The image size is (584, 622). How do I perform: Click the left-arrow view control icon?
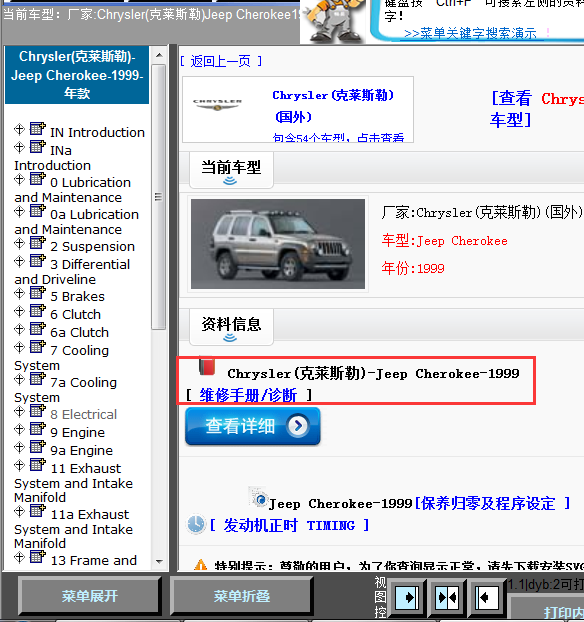click(486, 596)
